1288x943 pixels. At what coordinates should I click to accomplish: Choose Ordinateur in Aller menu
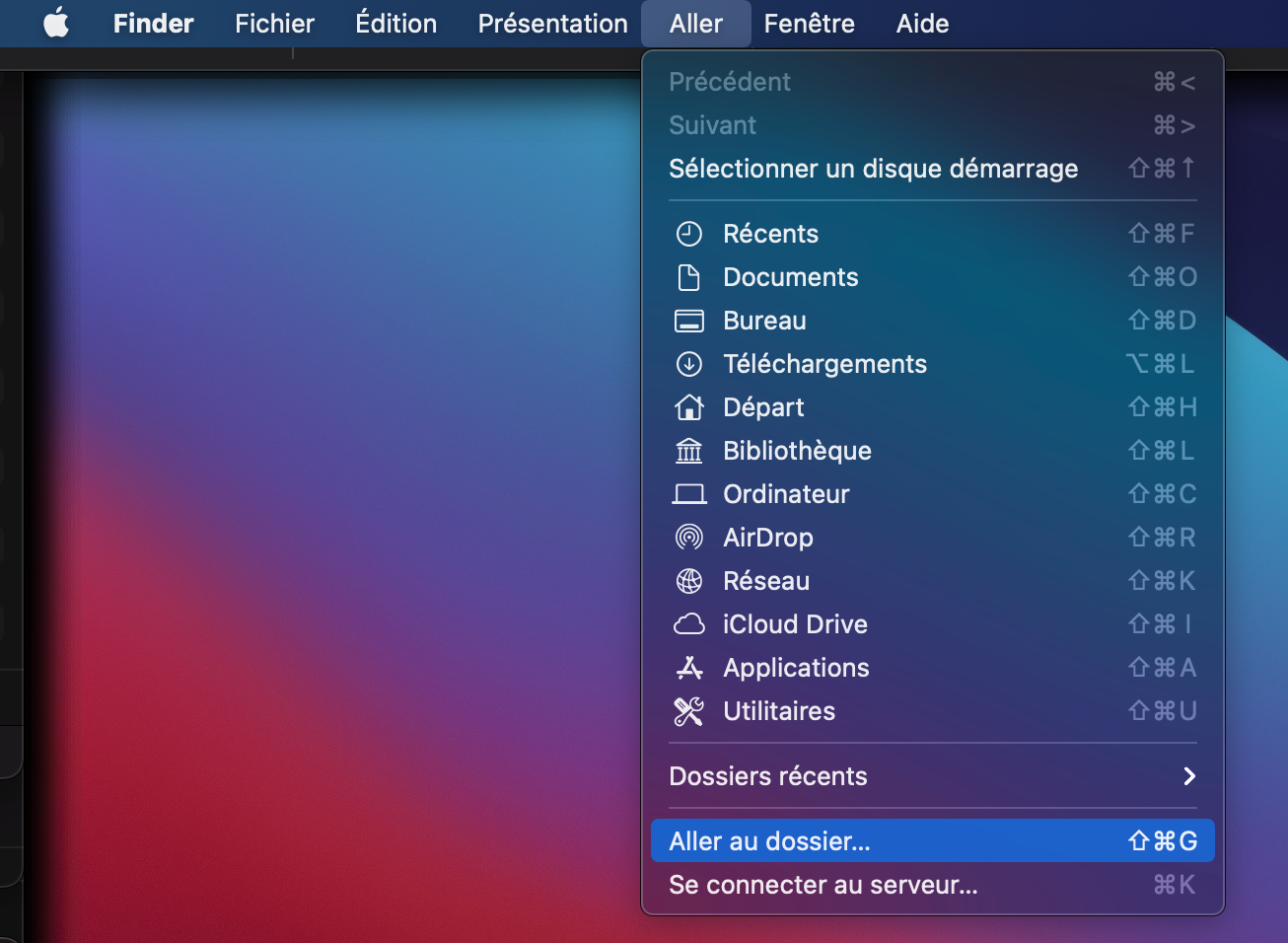933,494
